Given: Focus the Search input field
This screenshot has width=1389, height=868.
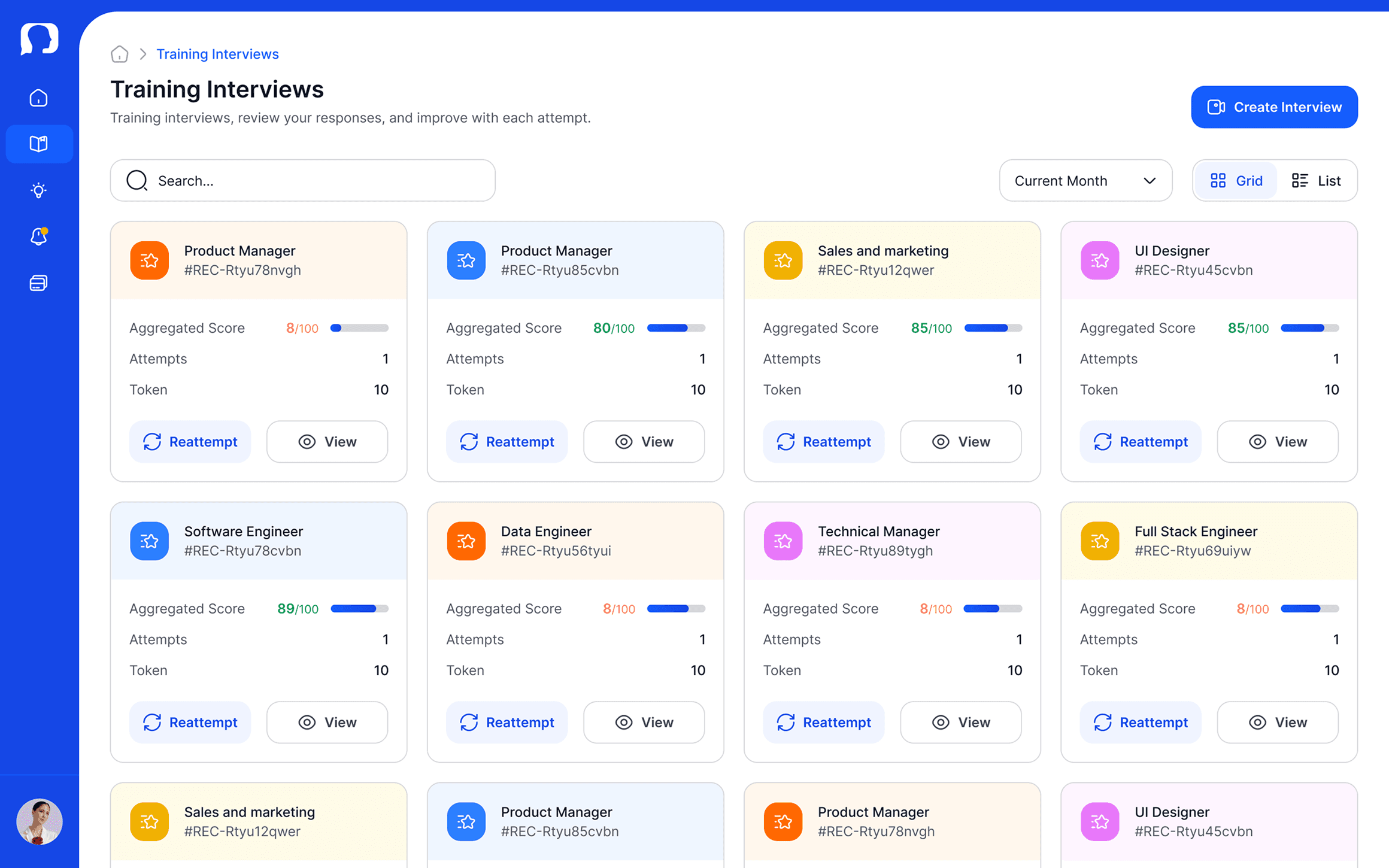Looking at the screenshot, I should 302,180.
